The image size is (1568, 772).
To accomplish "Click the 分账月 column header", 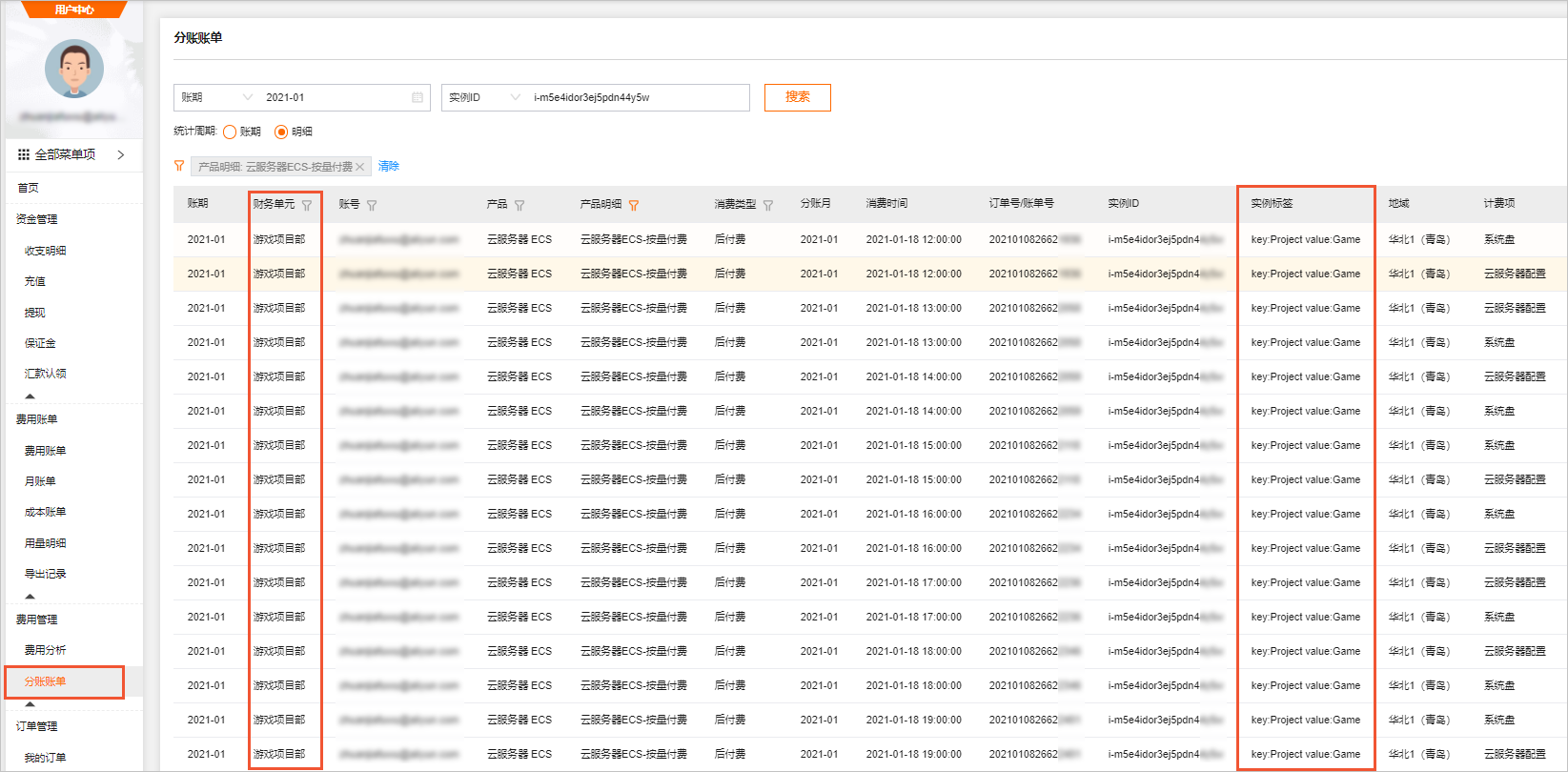I will [815, 203].
